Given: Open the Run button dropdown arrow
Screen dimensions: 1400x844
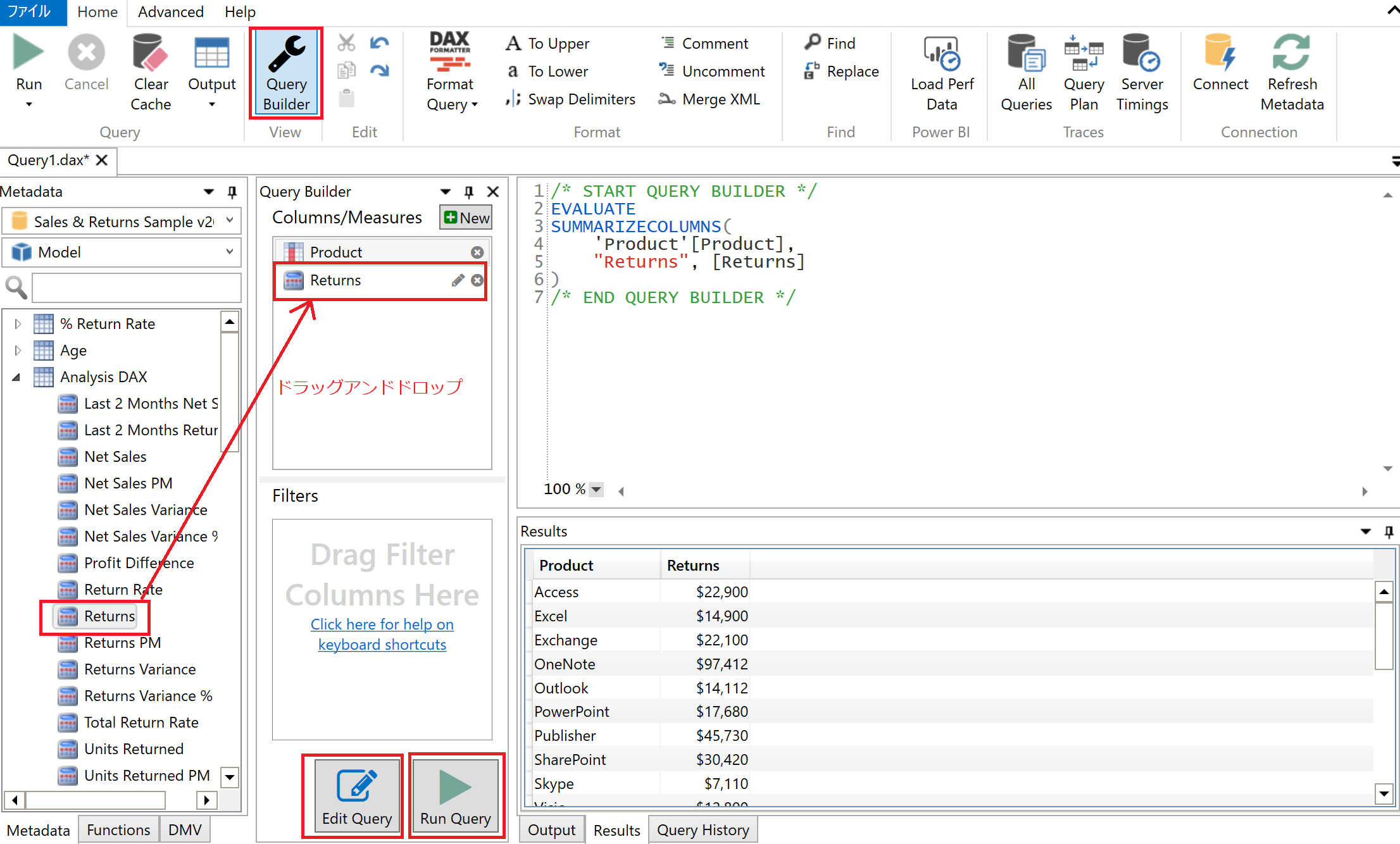Looking at the screenshot, I should point(29,105).
